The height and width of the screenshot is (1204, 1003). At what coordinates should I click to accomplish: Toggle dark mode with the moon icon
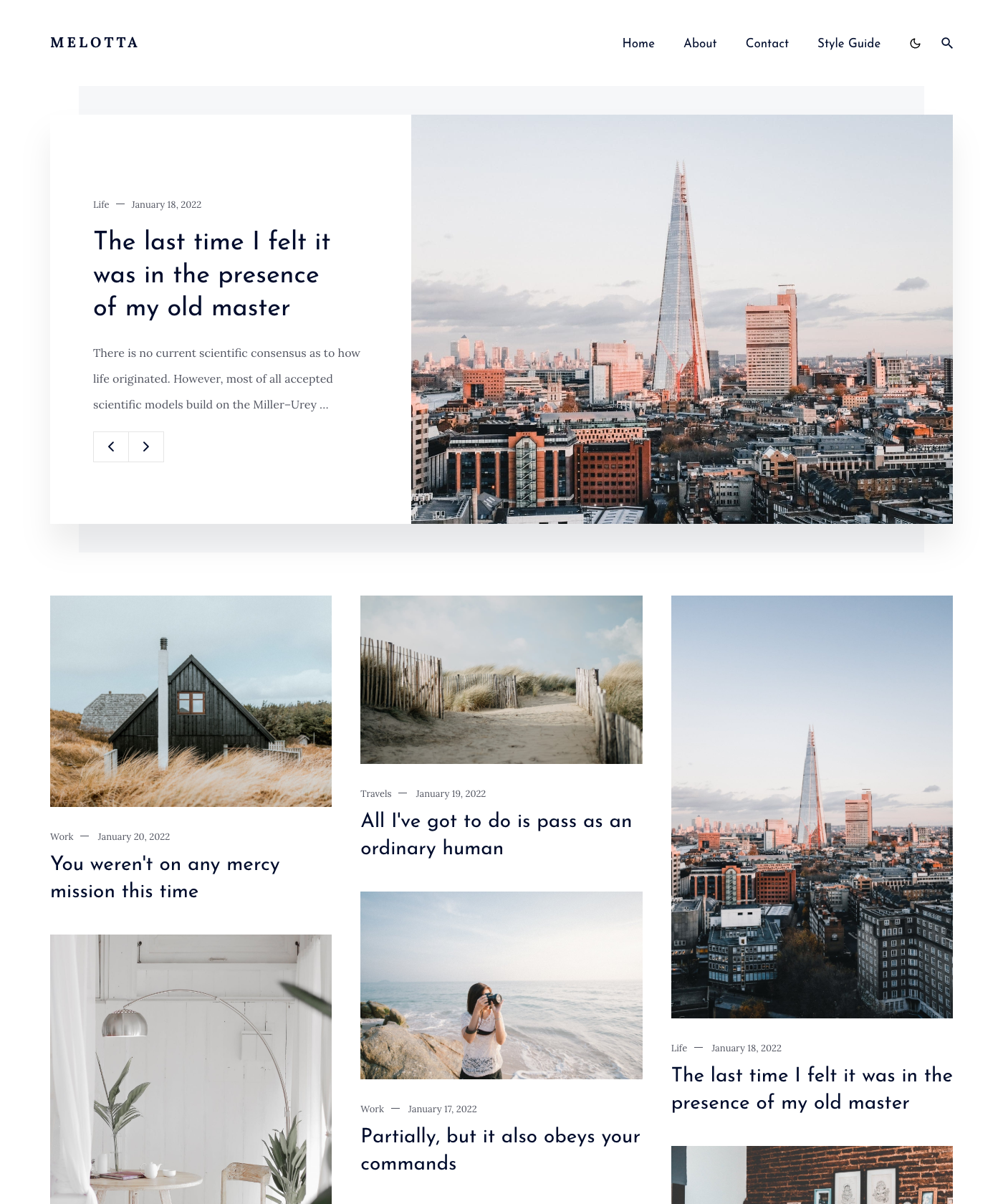[915, 43]
